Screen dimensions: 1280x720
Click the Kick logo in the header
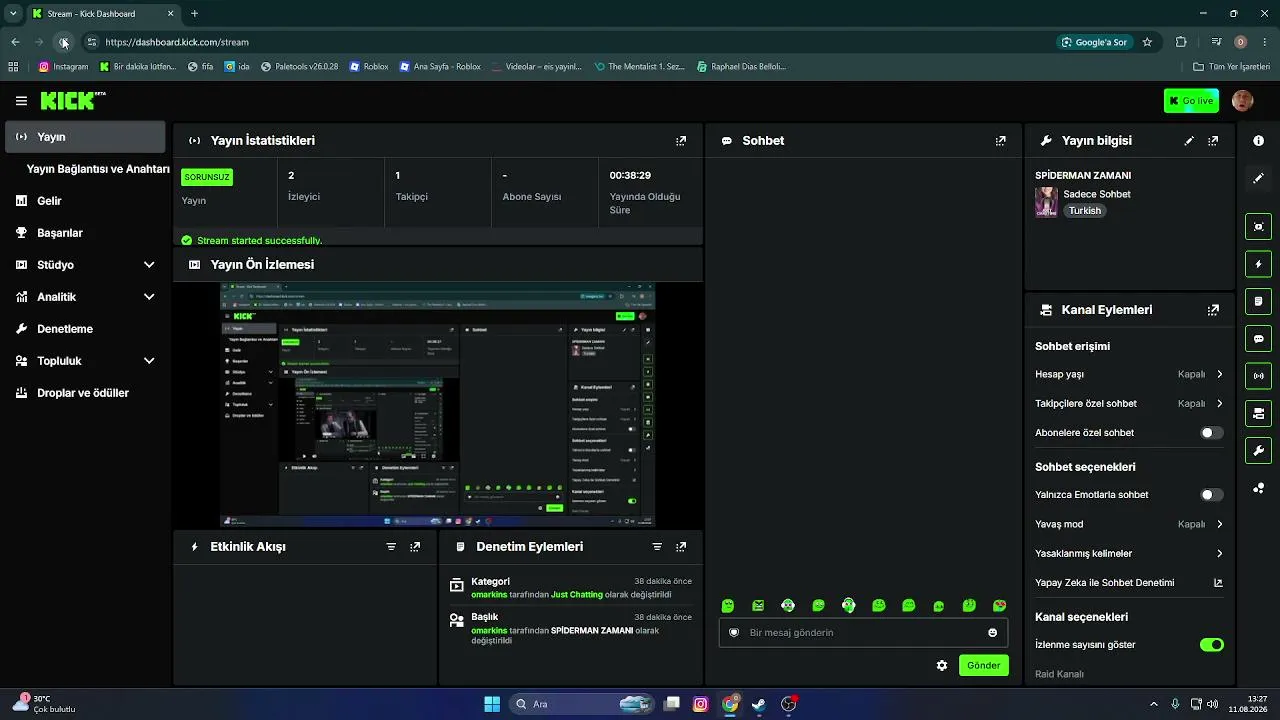(x=73, y=100)
